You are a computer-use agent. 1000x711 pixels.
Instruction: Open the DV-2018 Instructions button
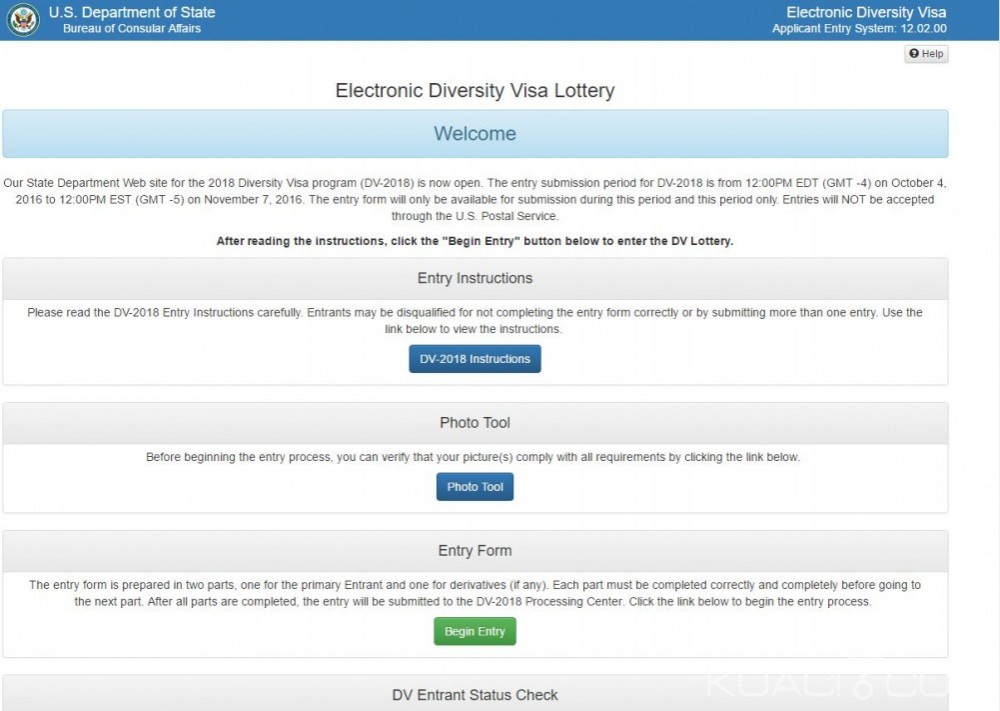[474, 359]
